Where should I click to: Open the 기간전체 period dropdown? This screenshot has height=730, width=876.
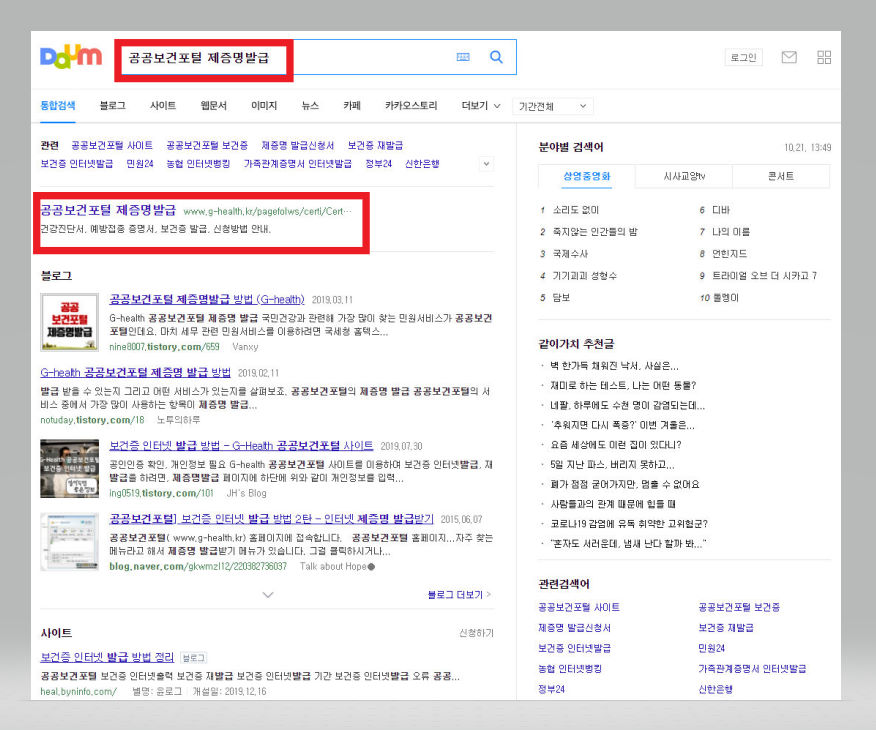click(553, 106)
